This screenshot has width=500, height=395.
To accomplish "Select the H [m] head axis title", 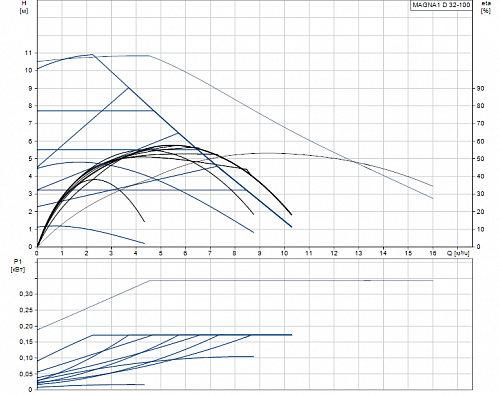I will [x=24, y=7].
